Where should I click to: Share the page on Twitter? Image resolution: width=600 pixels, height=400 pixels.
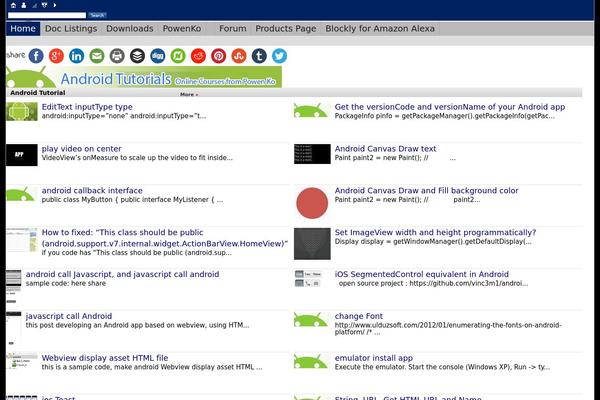[279, 56]
